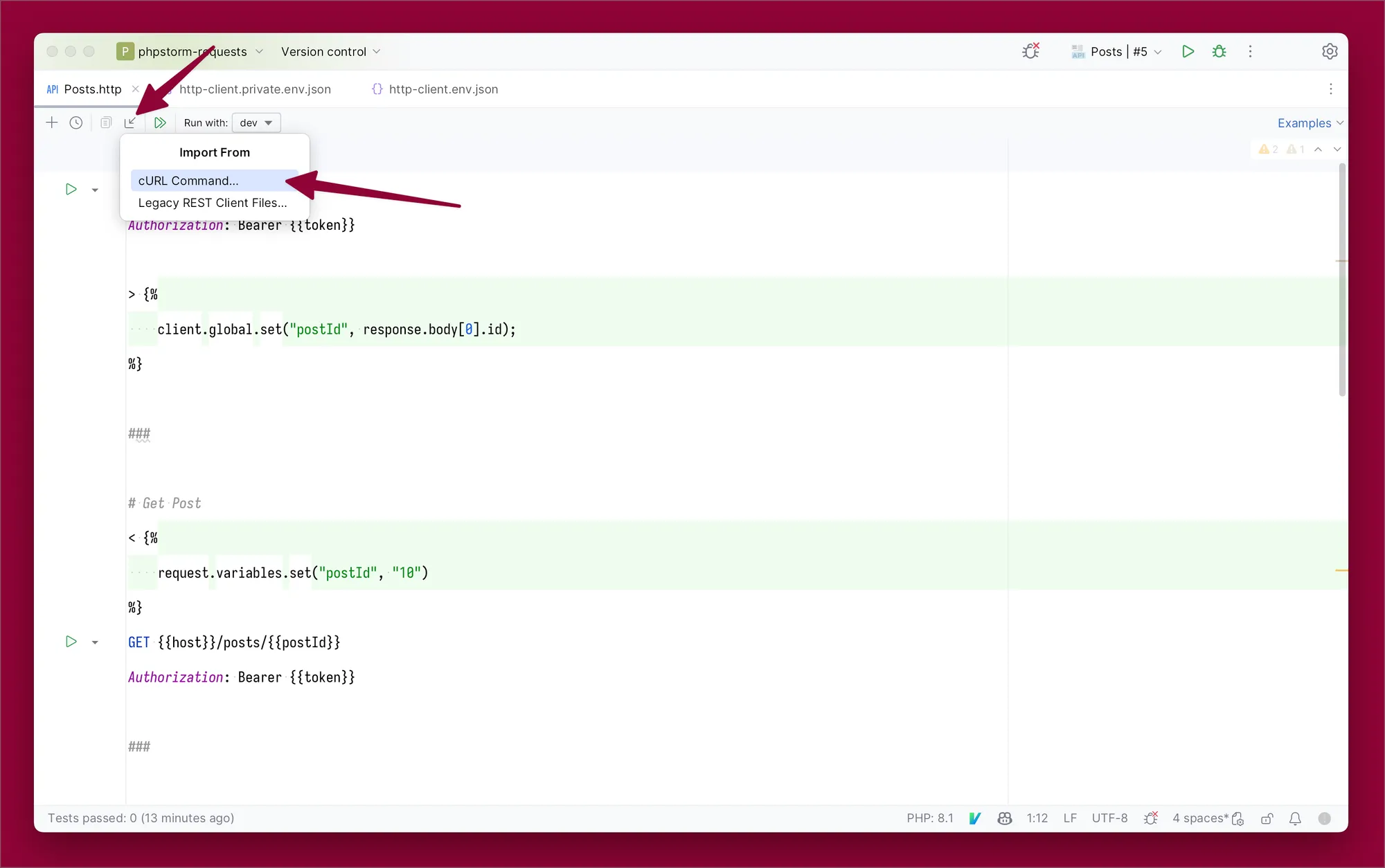Run the first request via gutter play icon
This screenshot has width=1385, height=868.
71,189
